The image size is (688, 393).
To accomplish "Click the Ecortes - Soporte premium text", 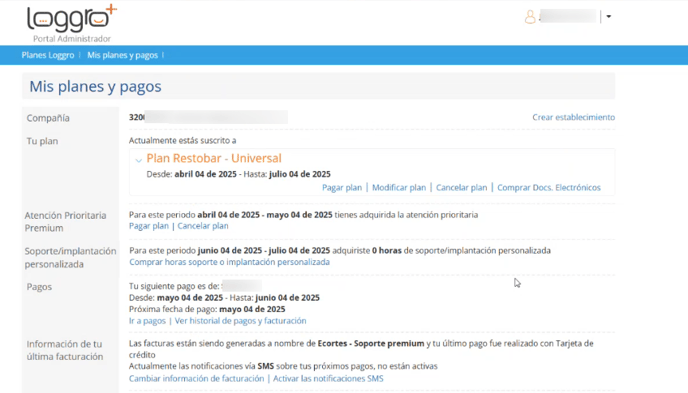I will (x=371, y=343).
